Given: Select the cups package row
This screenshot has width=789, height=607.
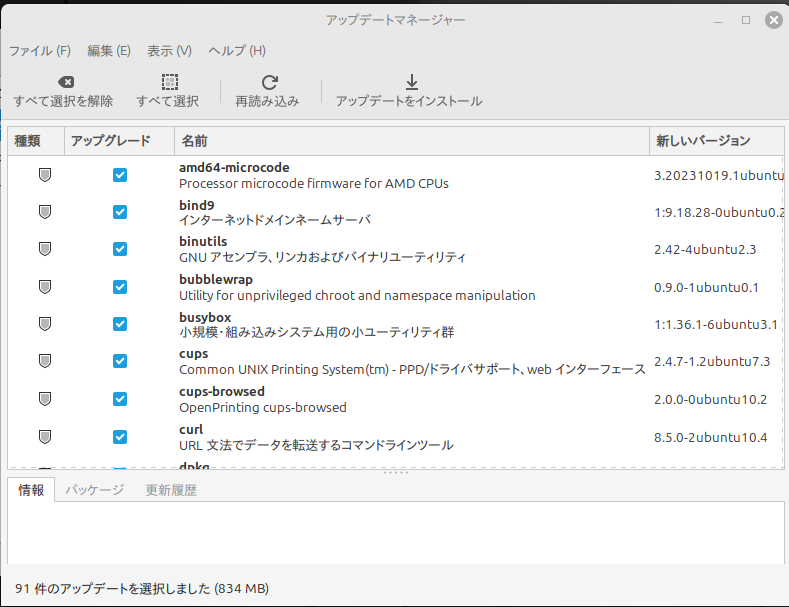Looking at the screenshot, I should [410, 361].
